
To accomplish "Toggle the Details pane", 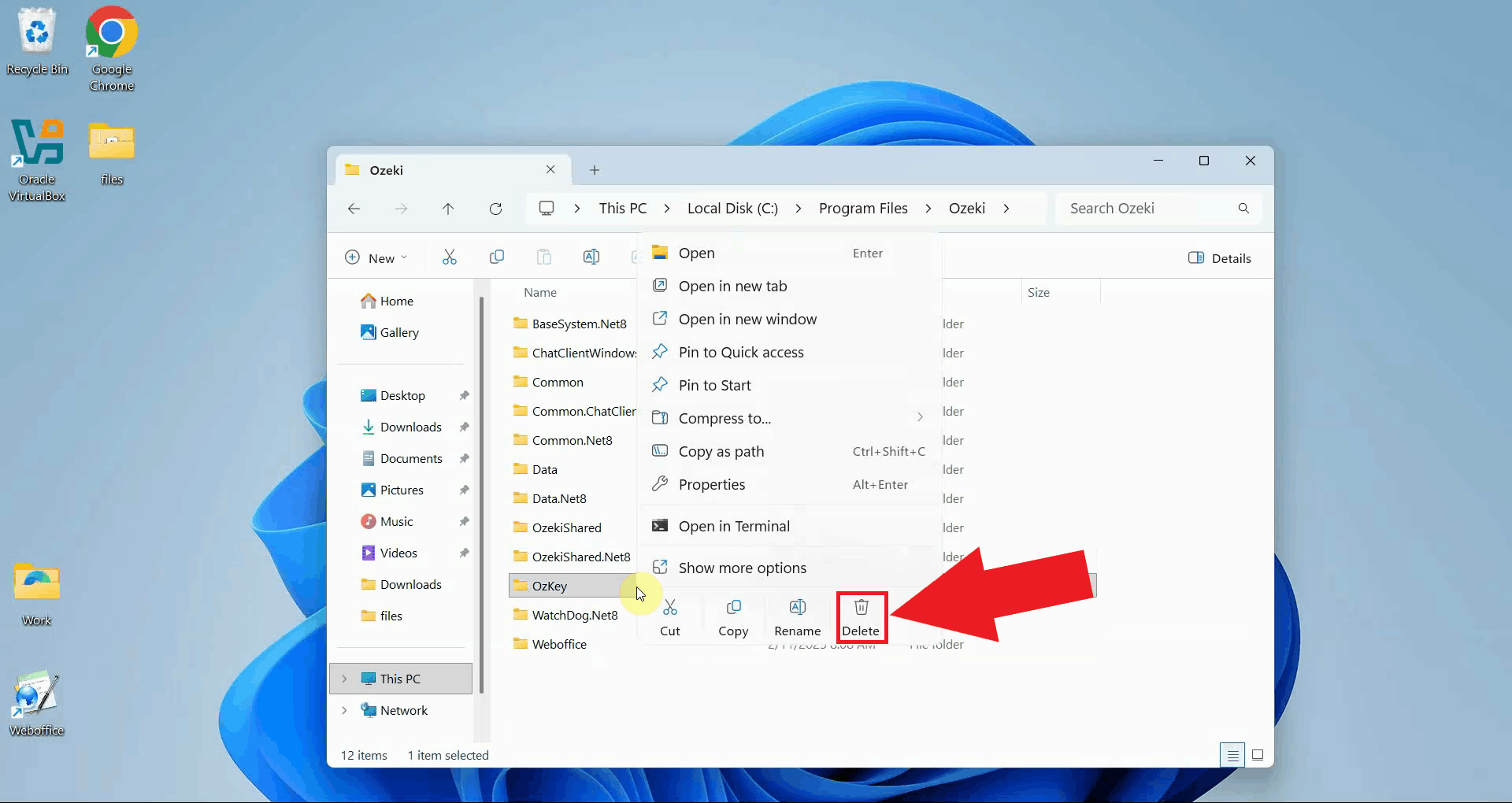I will tap(1219, 257).
